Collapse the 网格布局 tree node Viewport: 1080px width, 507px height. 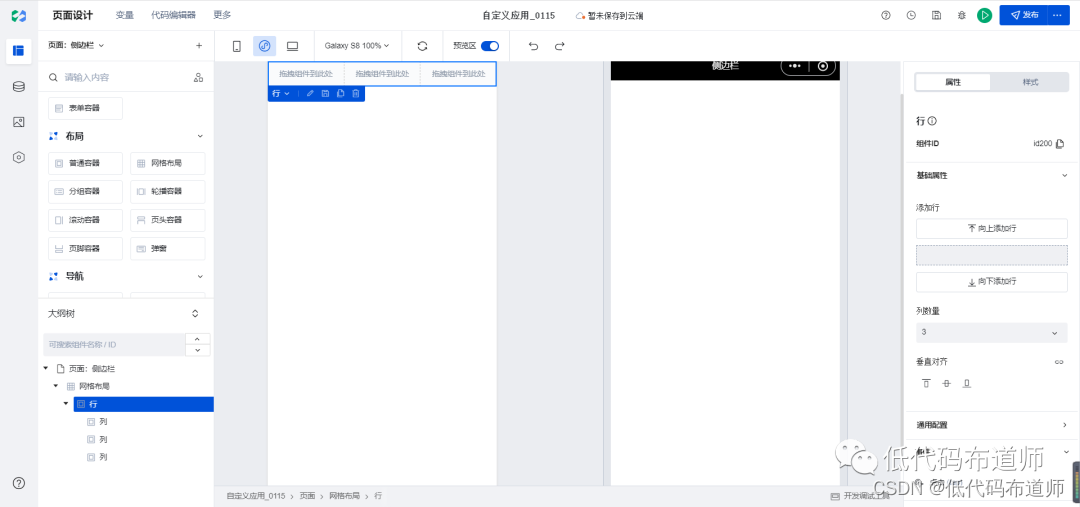(x=56, y=386)
